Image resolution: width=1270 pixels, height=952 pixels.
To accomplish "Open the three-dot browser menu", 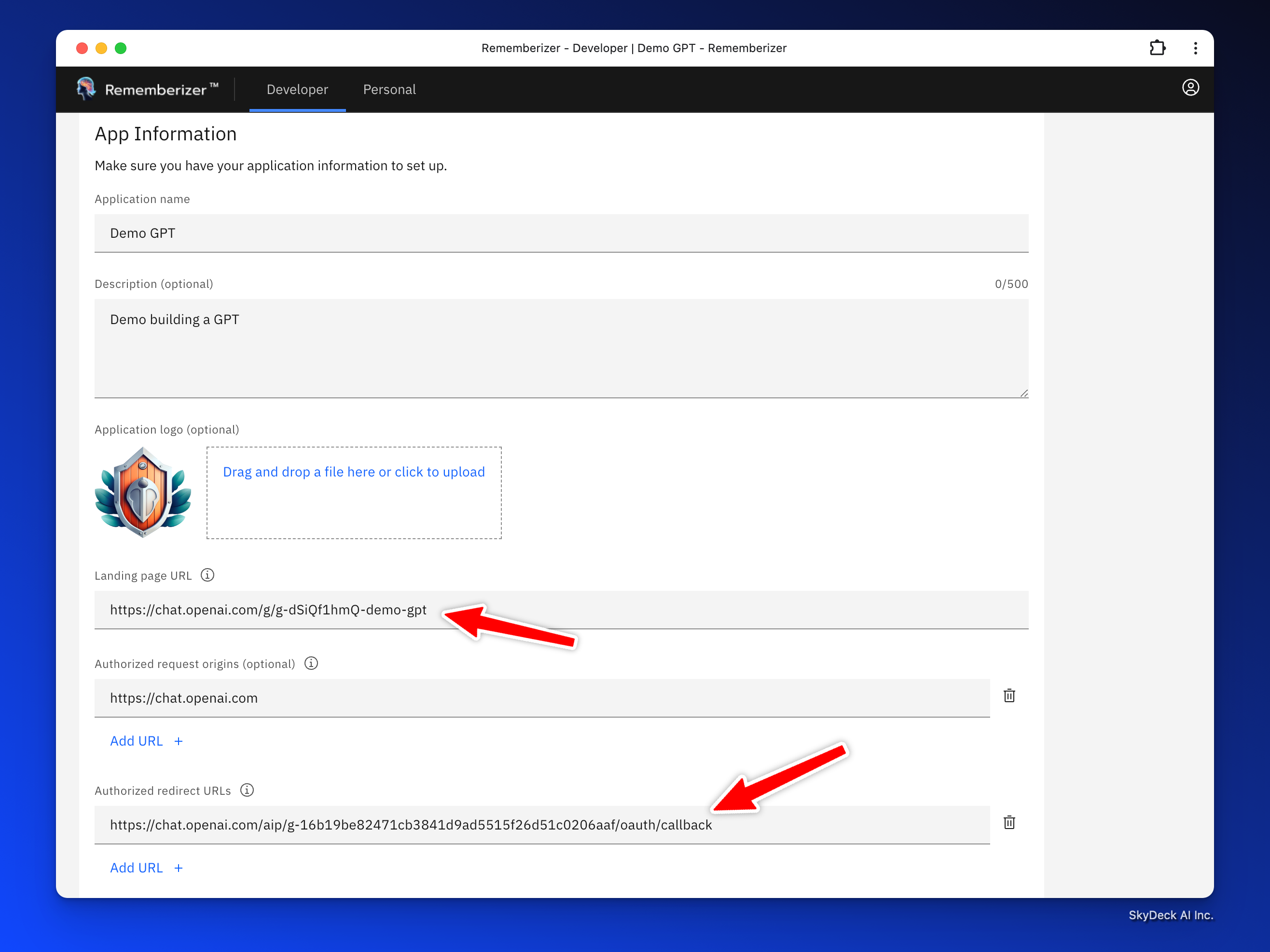I will [1195, 48].
